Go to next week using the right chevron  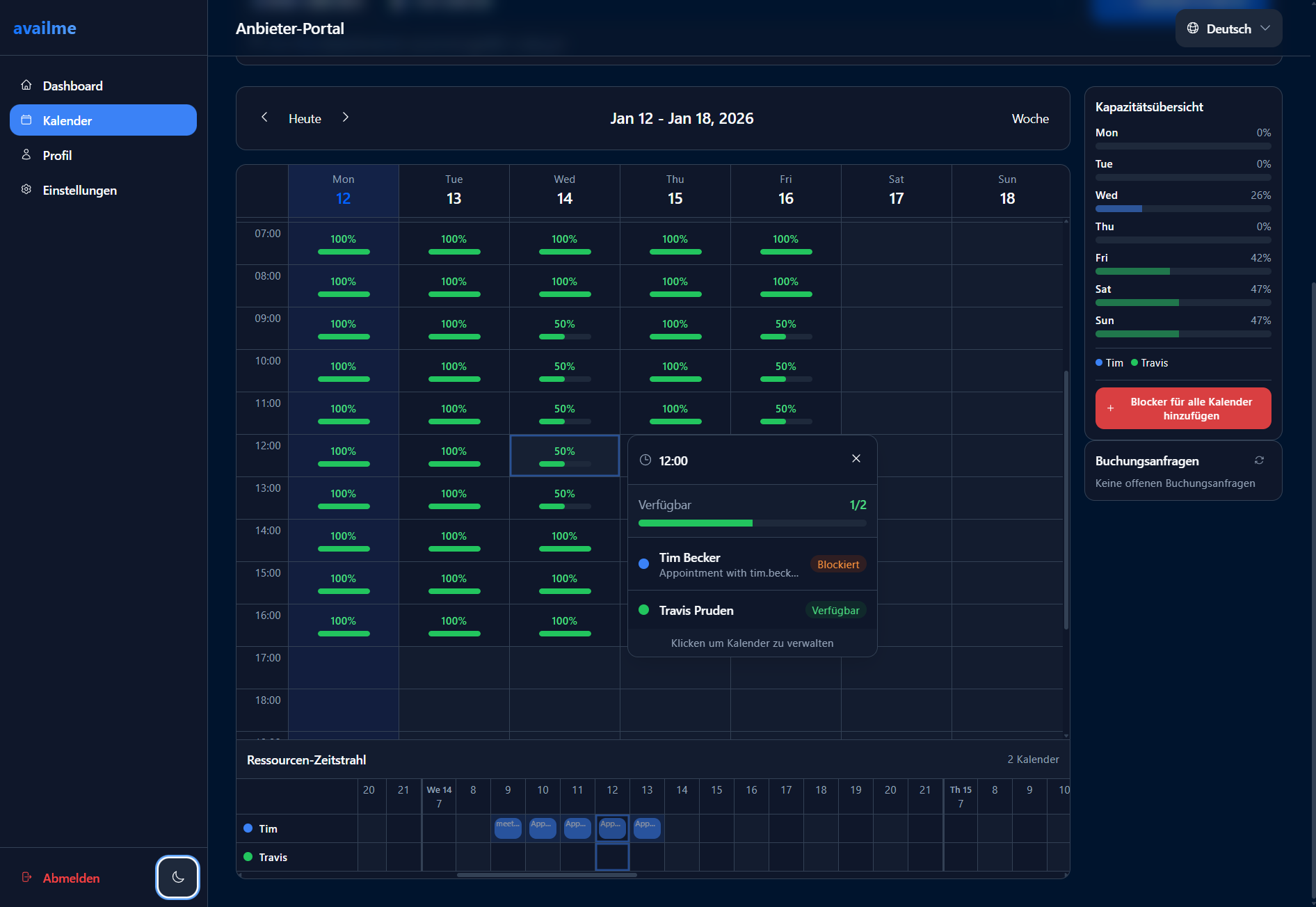coord(346,118)
